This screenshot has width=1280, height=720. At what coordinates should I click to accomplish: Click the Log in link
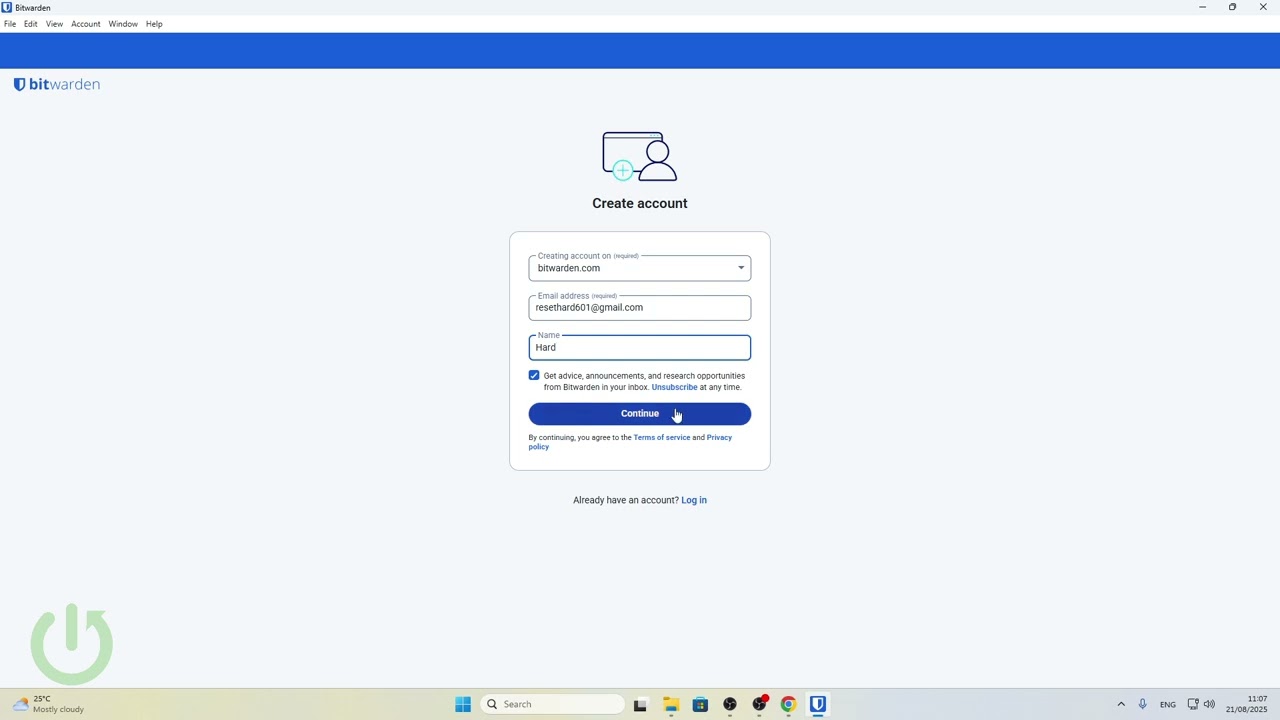(x=694, y=500)
